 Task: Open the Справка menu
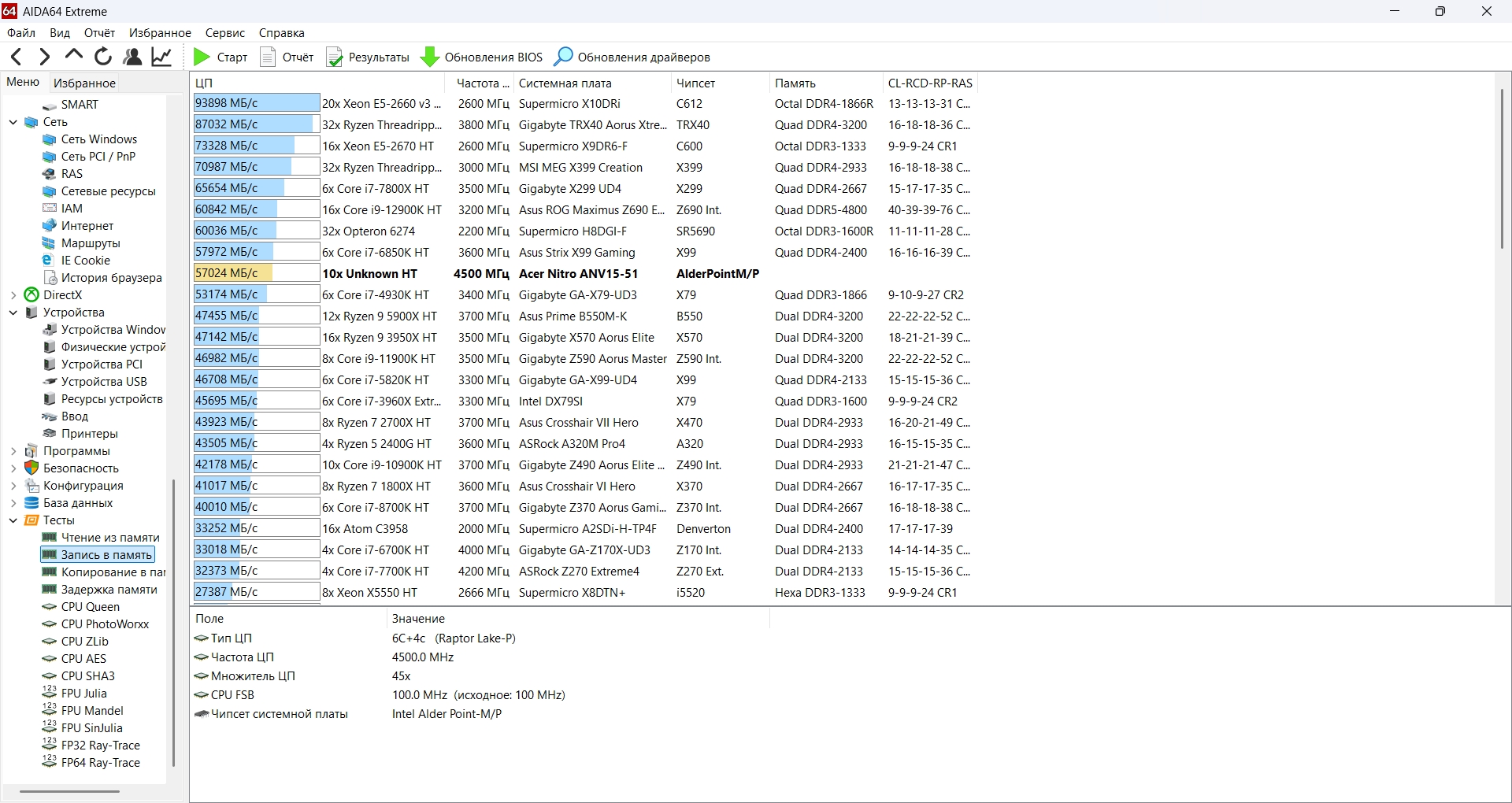(x=282, y=33)
